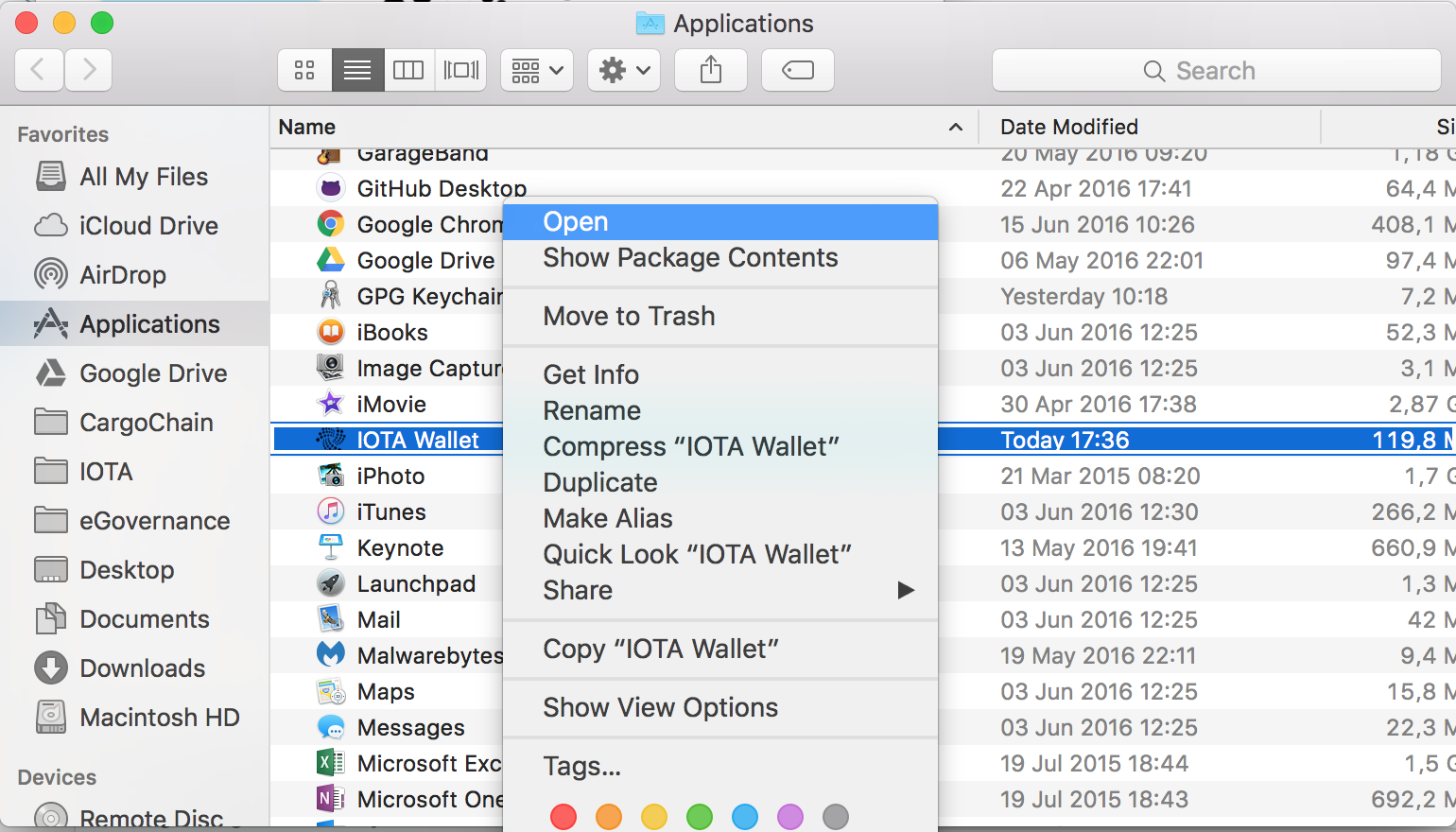Apply the yellow tag color
Image resolution: width=1456 pixels, height=832 pixels.
(654, 817)
